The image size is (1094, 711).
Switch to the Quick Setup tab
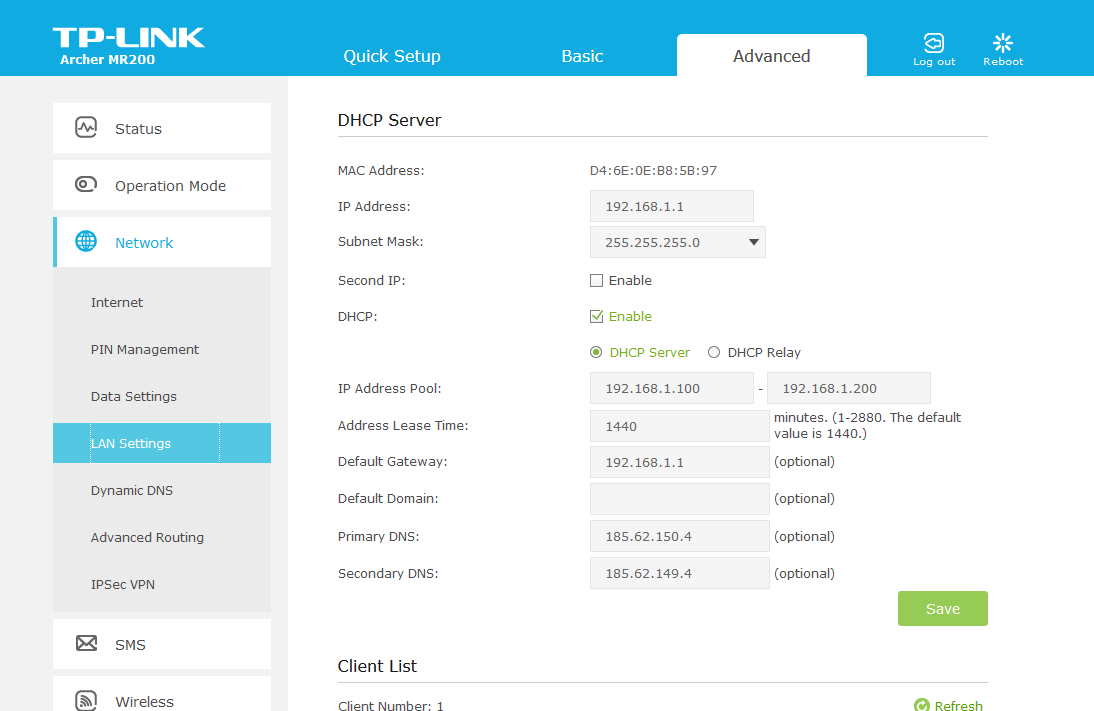tap(392, 56)
